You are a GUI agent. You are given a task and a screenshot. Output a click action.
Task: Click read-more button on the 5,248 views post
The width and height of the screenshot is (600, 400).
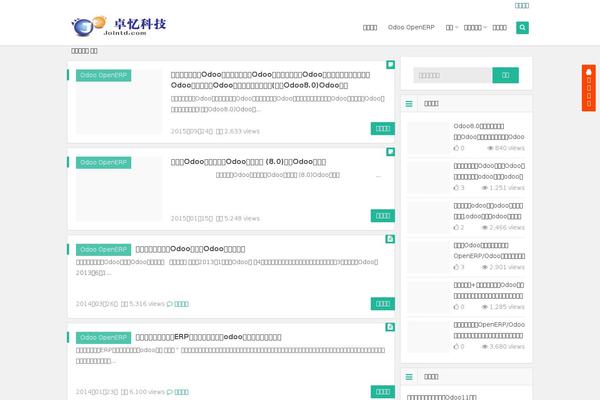[x=383, y=216]
